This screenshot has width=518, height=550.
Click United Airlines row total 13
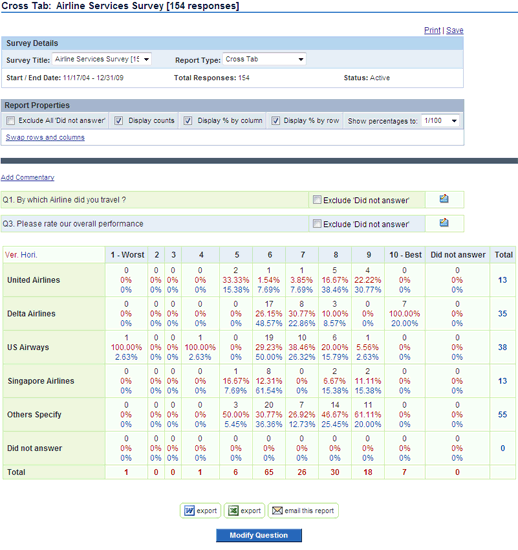503,280
